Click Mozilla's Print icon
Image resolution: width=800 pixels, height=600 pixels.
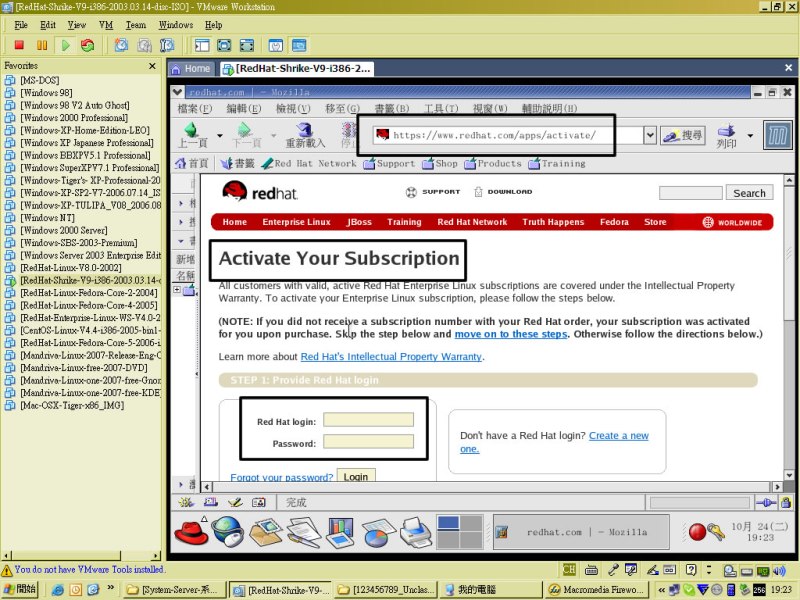click(727, 131)
